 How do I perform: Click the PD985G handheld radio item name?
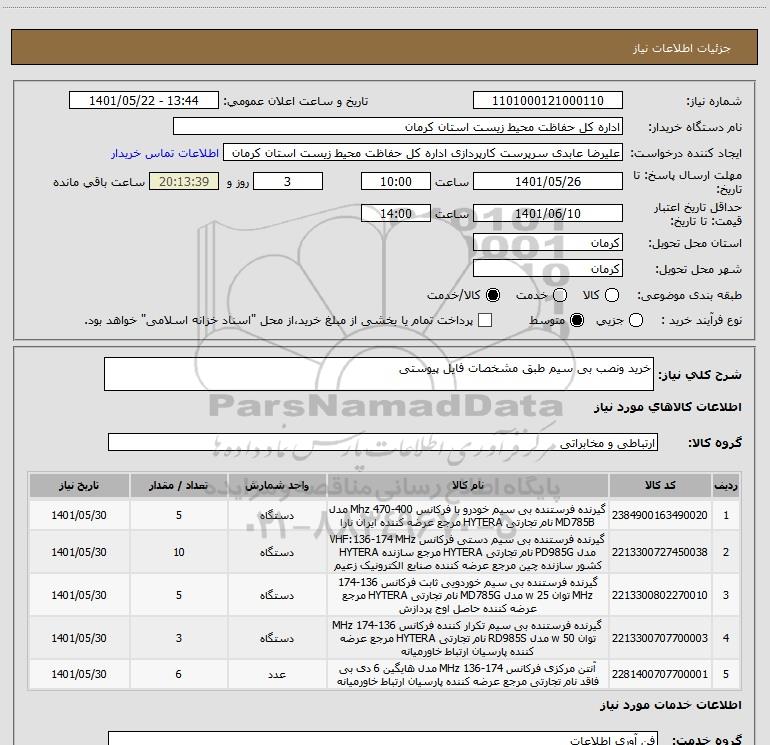pos(468,552)
